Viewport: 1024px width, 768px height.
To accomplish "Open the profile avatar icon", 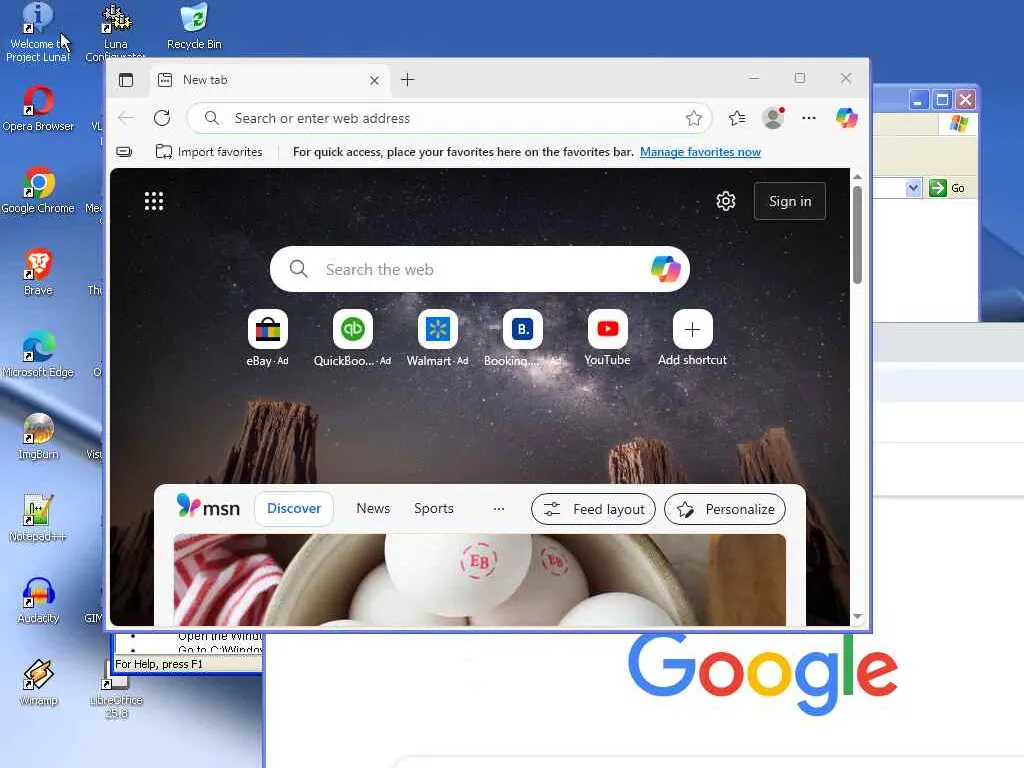I will (773, 118).
